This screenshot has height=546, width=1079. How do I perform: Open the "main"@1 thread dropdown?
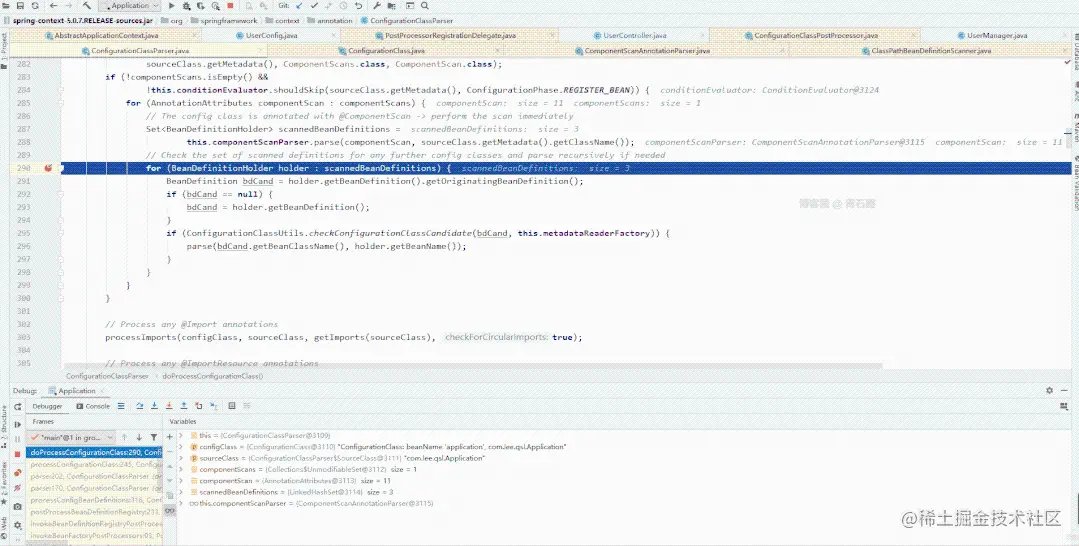(x=73, y=437)
